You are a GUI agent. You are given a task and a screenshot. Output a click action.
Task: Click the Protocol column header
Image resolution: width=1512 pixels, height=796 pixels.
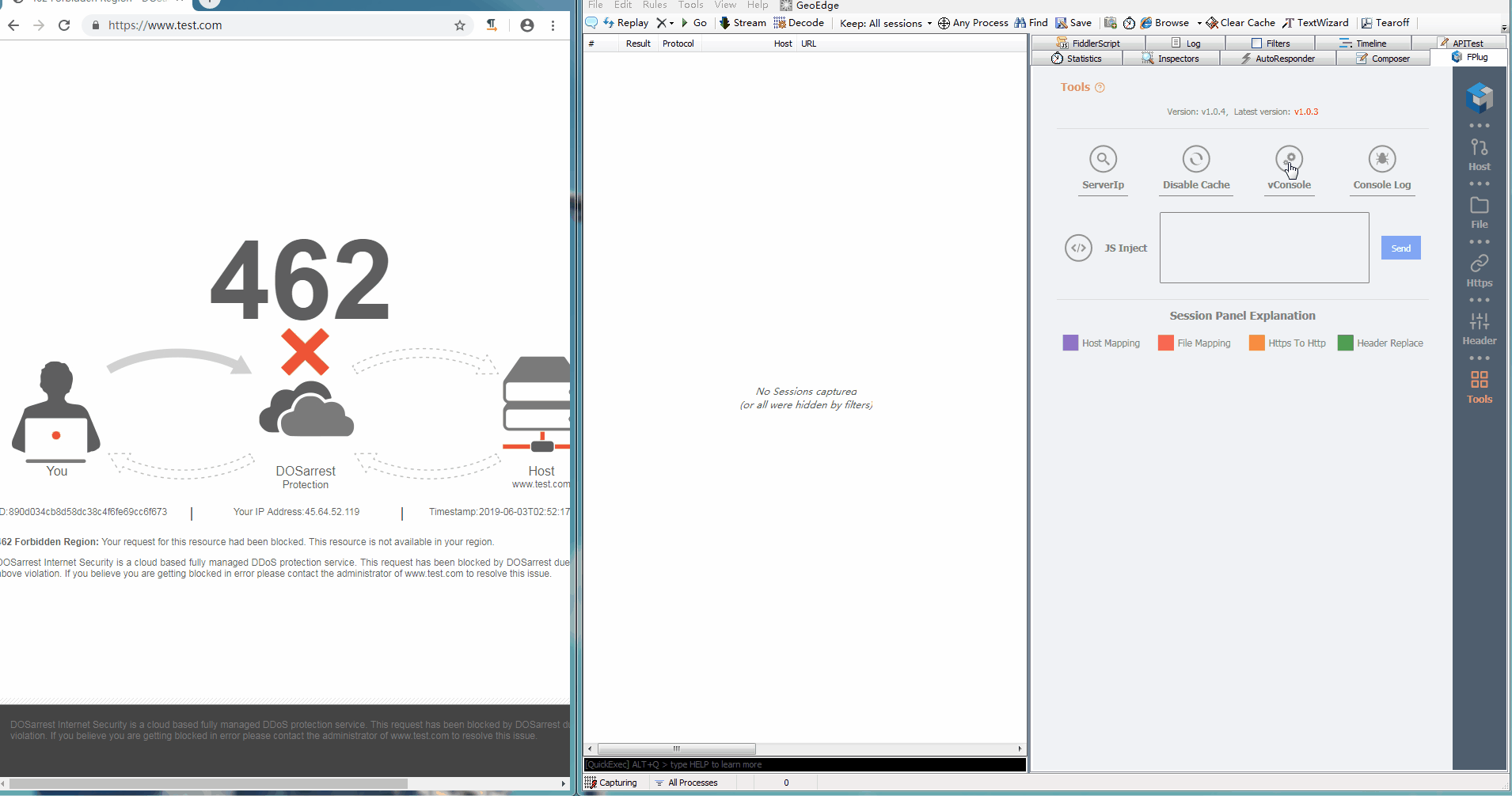[x=678, y=44]
